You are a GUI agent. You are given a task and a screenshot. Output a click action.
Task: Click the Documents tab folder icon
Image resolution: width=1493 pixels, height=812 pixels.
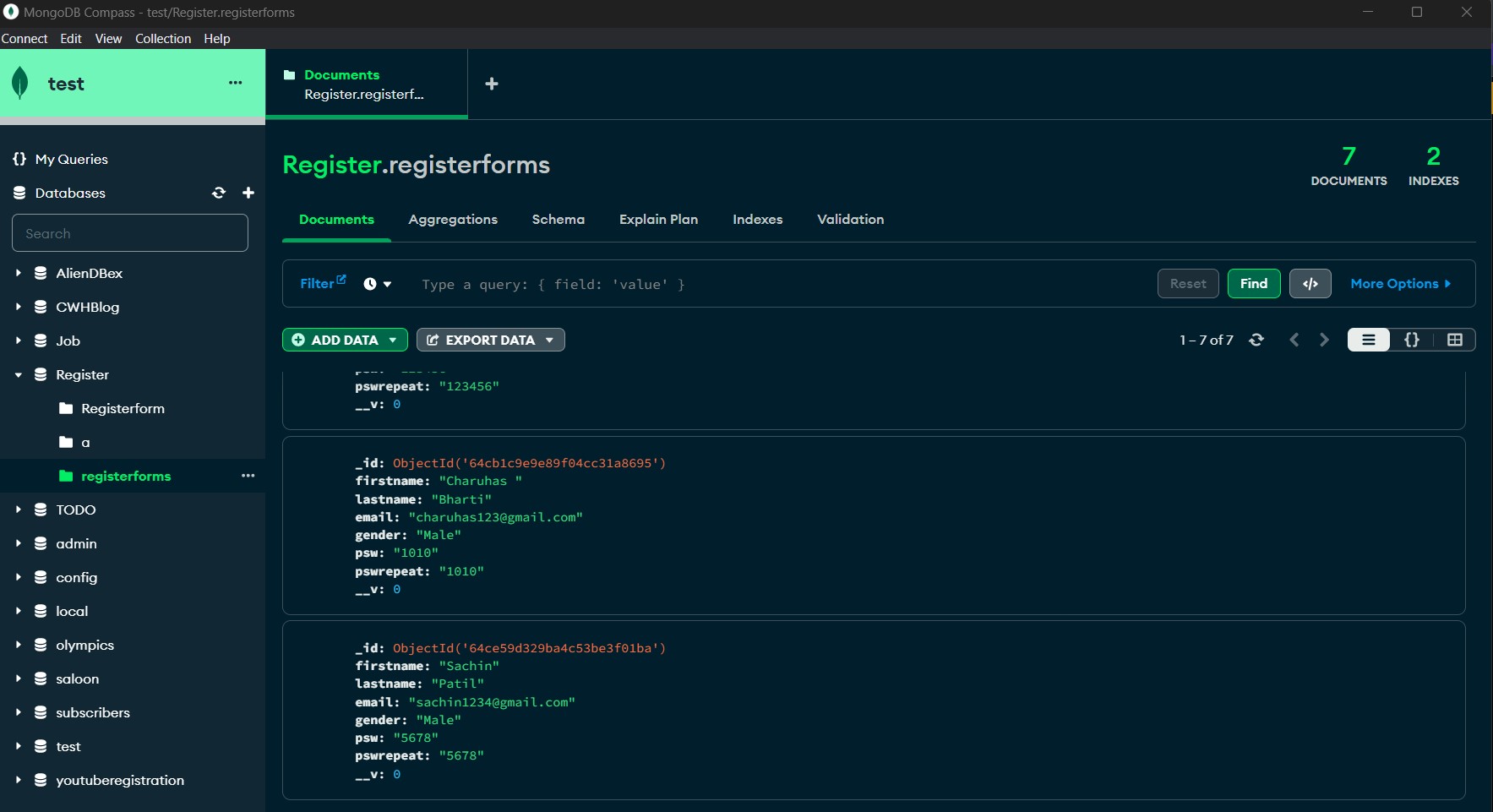[x=290, y=74]
